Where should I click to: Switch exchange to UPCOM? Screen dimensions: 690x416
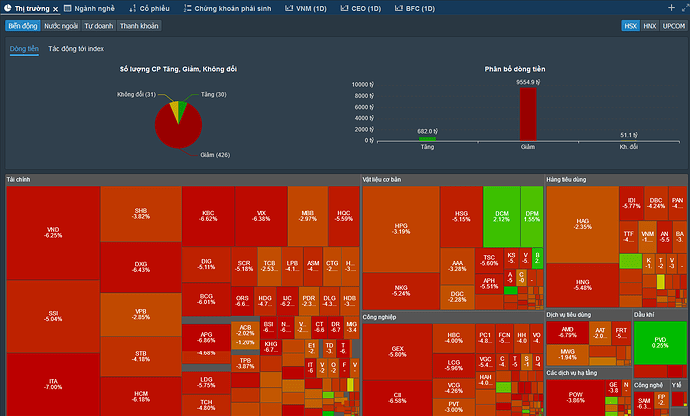[x=674, y=26]
